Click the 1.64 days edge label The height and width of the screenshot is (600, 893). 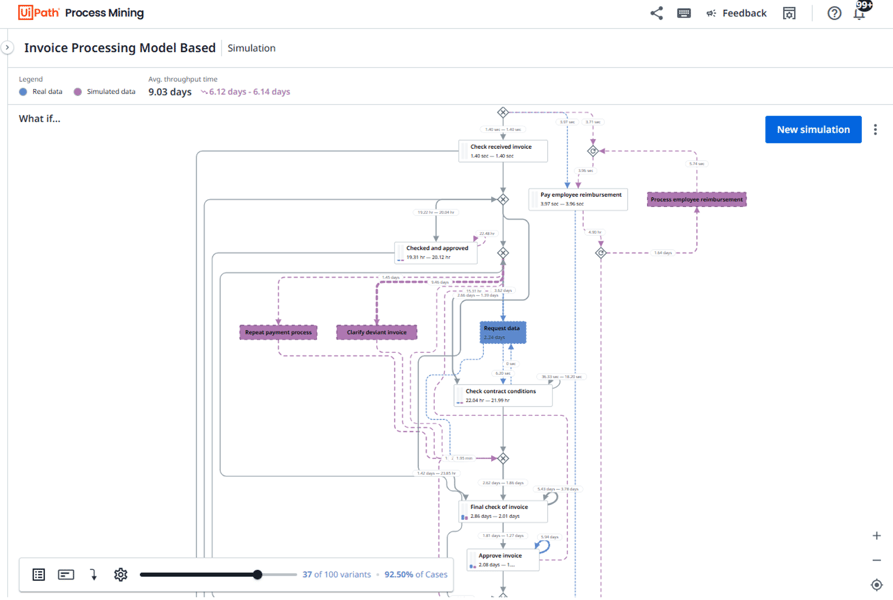pyautogui.click(x=663, y=253)
